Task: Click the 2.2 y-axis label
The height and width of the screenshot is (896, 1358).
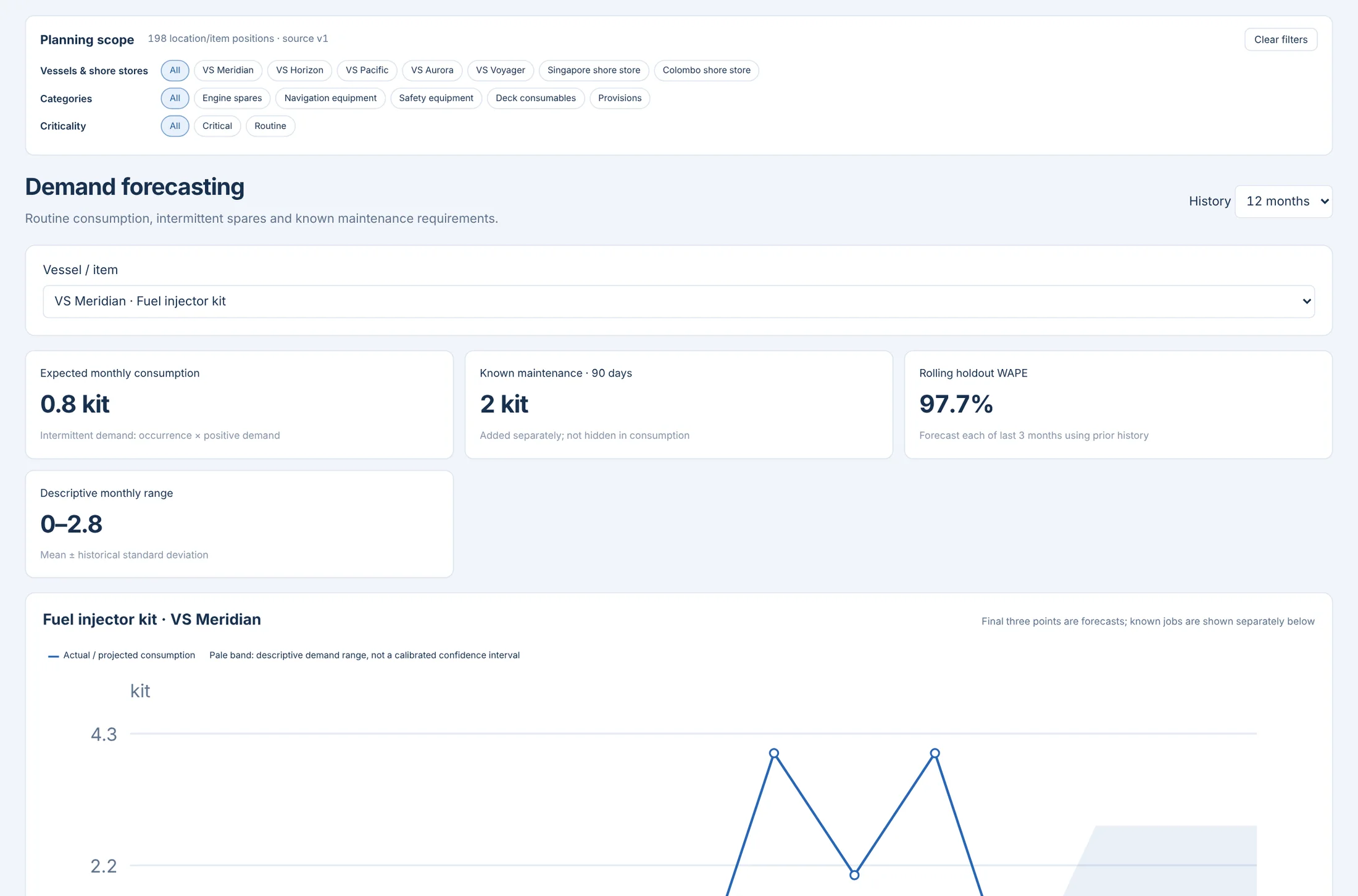Action: [104, 866]
